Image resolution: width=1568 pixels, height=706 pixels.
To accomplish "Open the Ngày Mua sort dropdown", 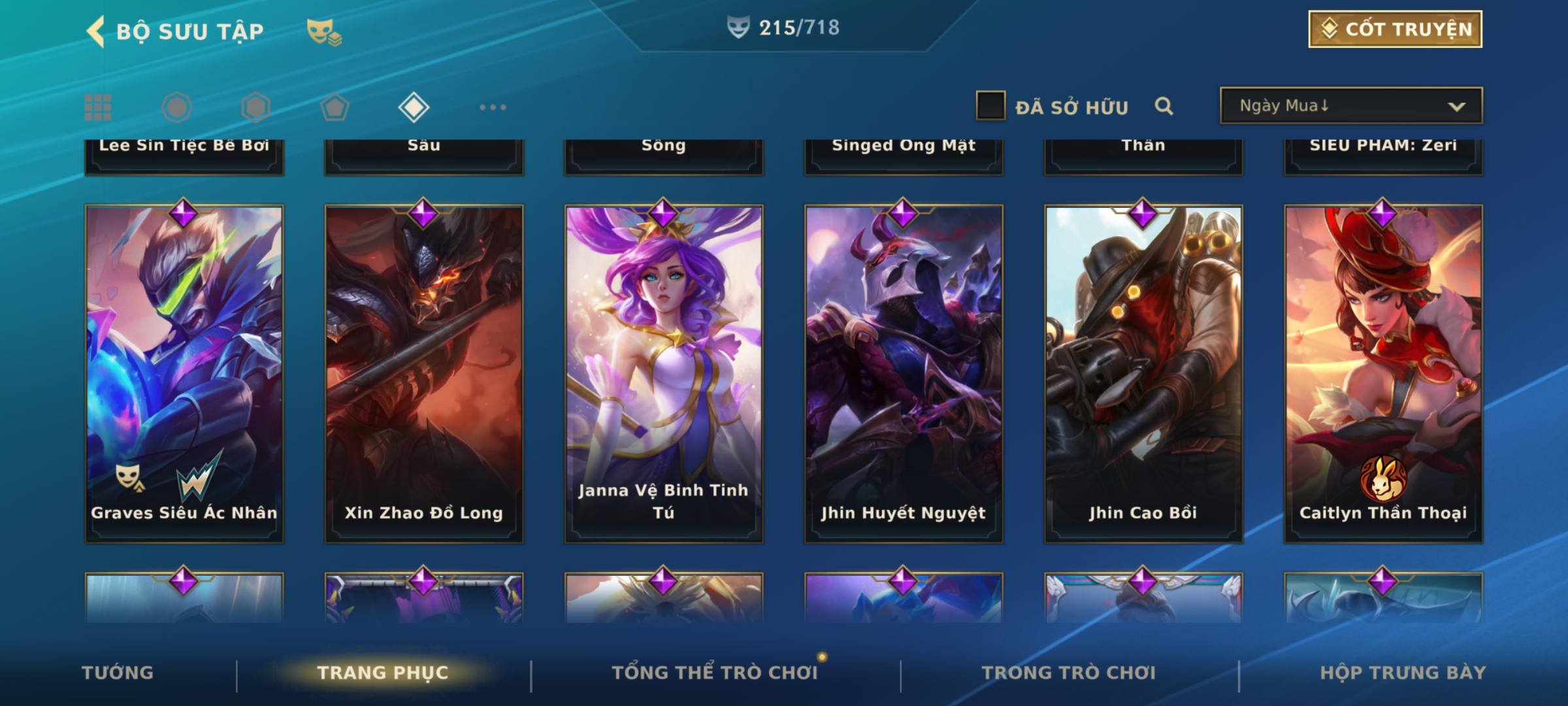I will [x=1351, y=105].
